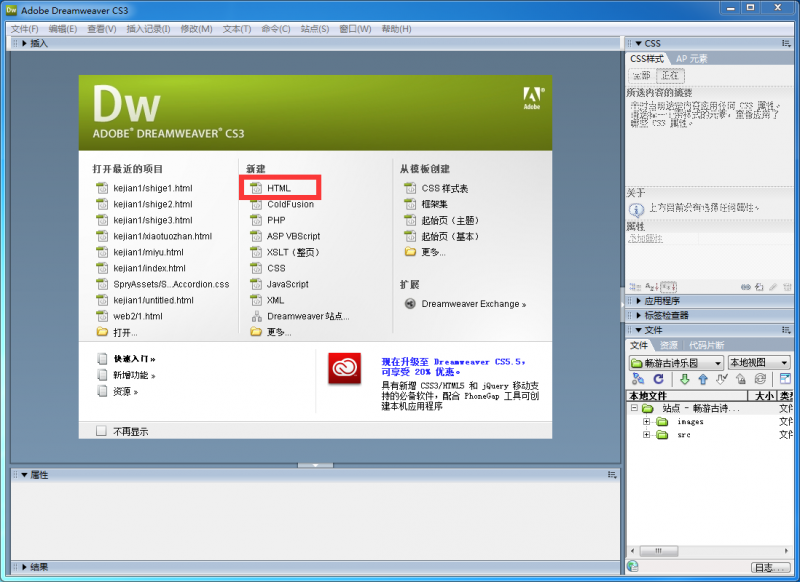Viewport: 800px width, 582px height.
Task: Refresh the Files panel with the circular arrow icon
Action: [x=658, y=379]
